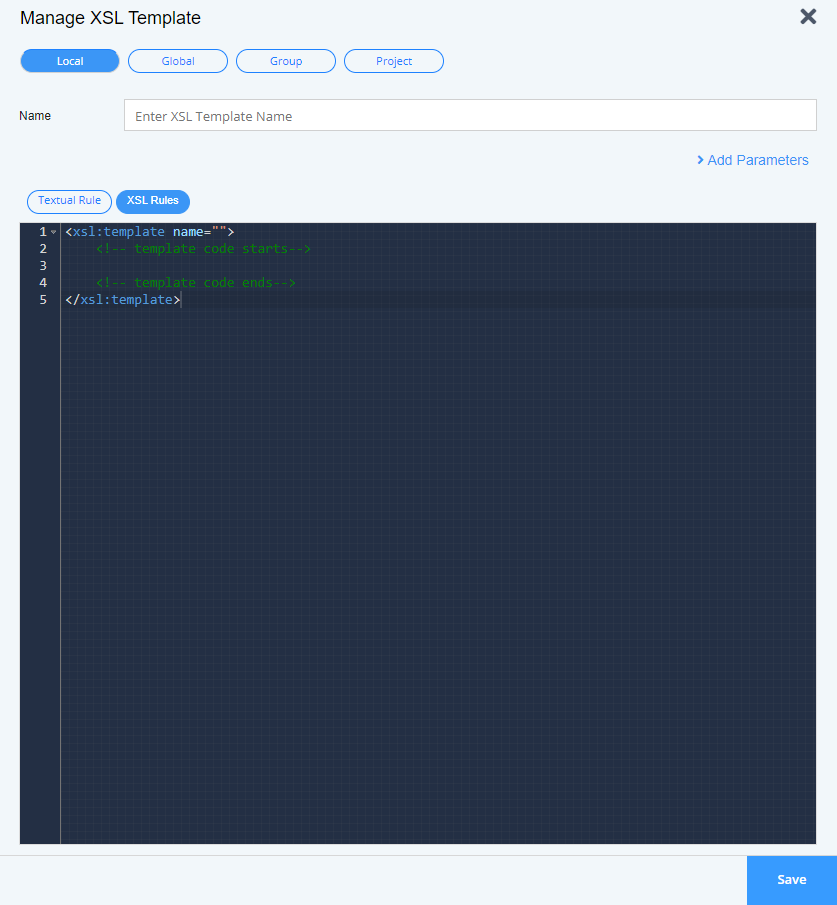The width and height of the screenshot is (837, 905).
Task: Focus the XSL Template Name field
Action: tap(470, 116)
